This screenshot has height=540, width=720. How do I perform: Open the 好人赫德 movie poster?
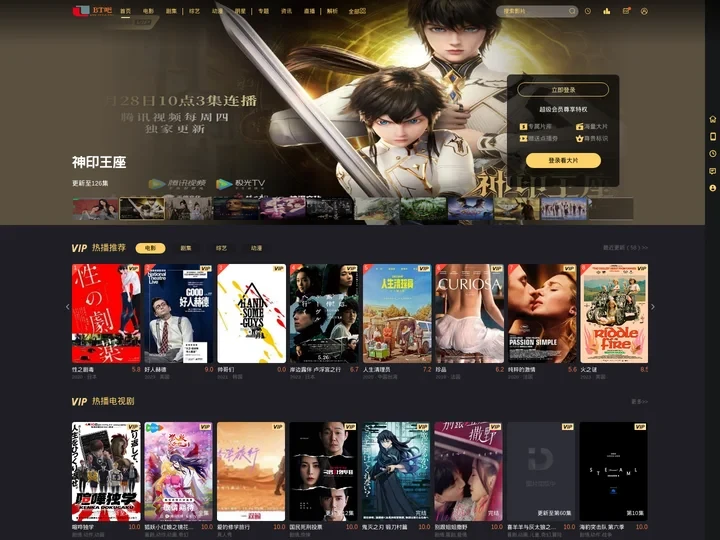tap(179, 313)
